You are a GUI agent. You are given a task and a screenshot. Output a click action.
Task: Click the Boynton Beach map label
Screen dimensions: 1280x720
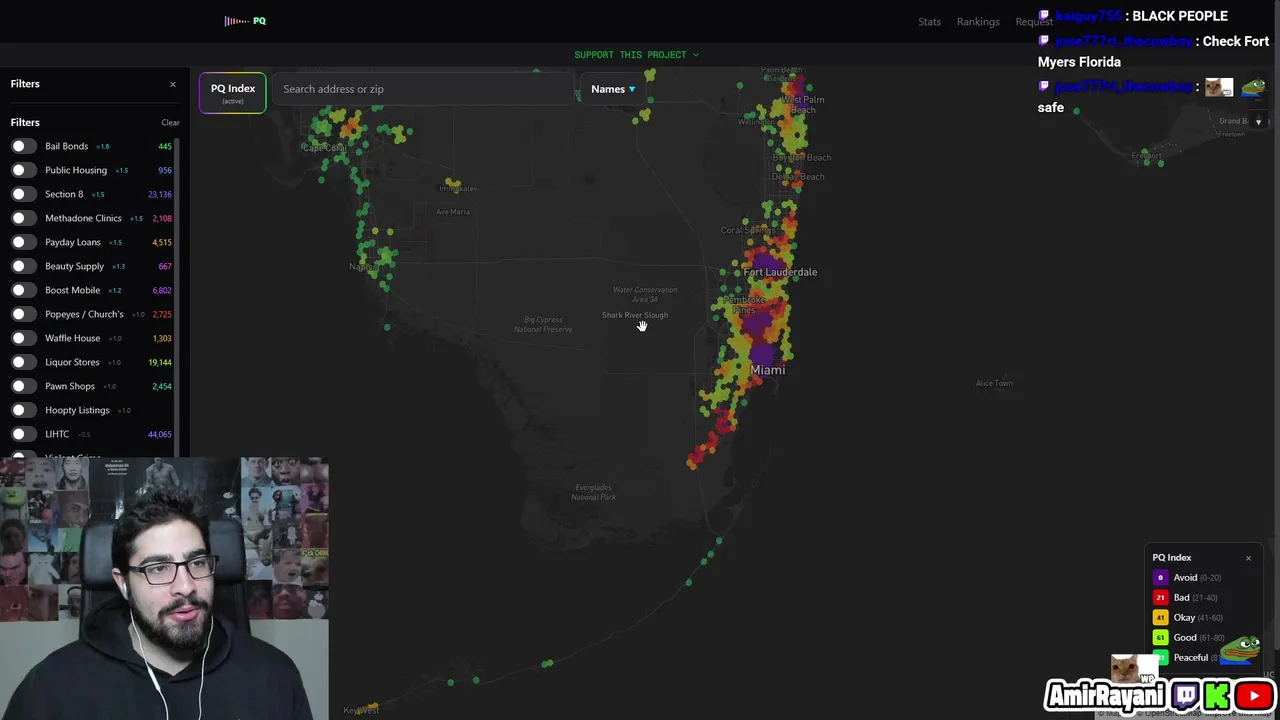(x=802, y=158)
